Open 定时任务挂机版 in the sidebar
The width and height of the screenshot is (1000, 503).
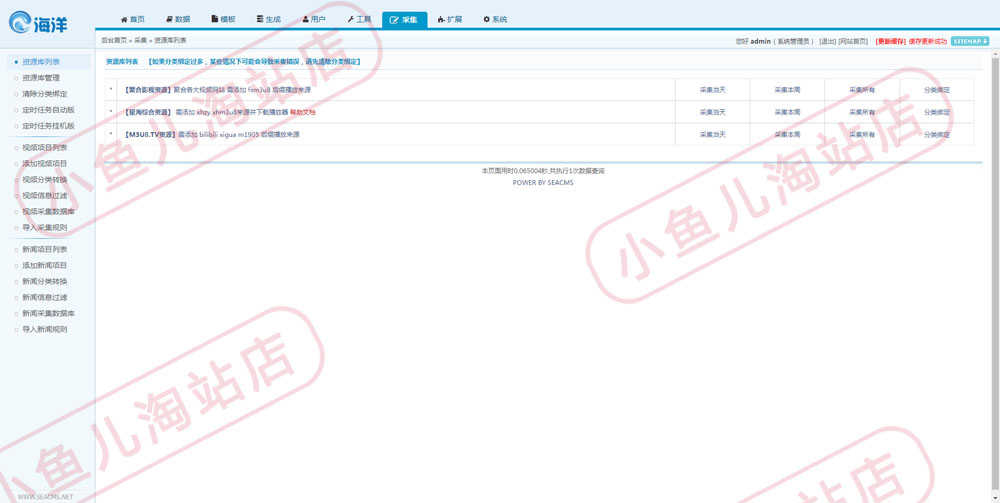[48, 126]
